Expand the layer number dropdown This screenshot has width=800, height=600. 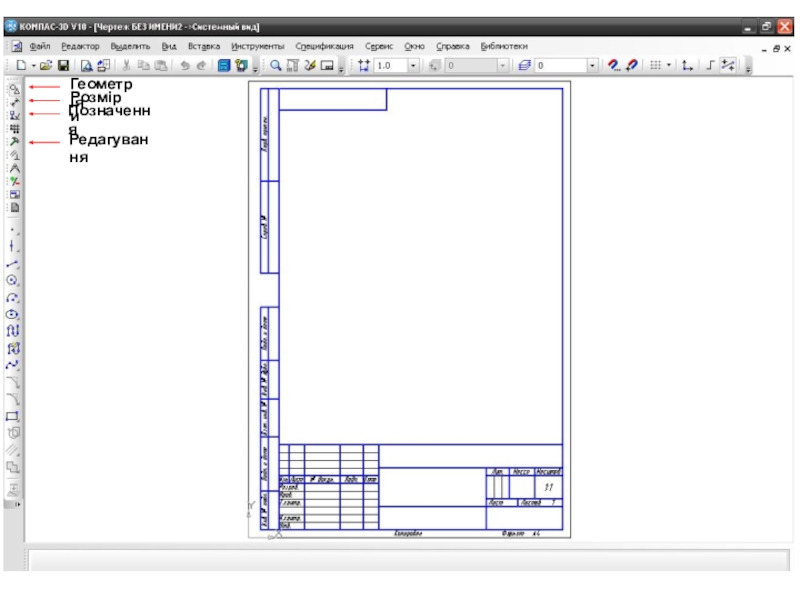pos(593,66)
